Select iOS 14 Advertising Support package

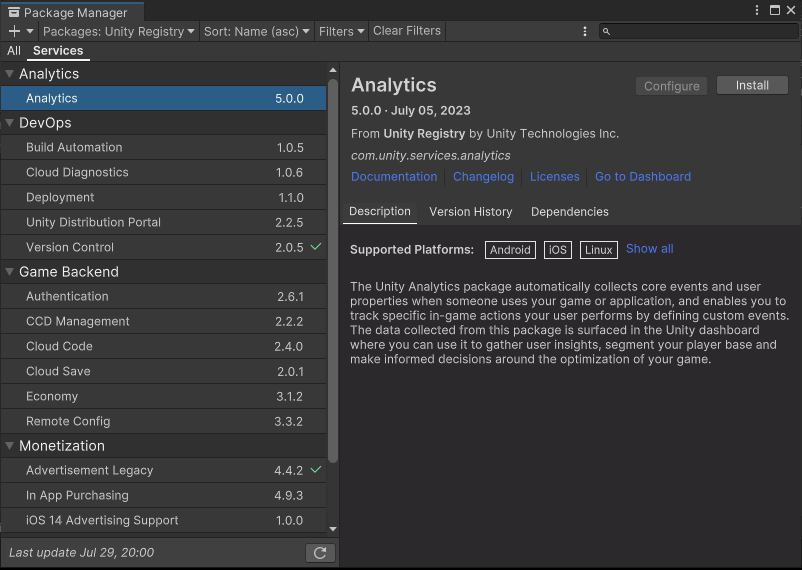pyautogui.click(x=164, y=520)
